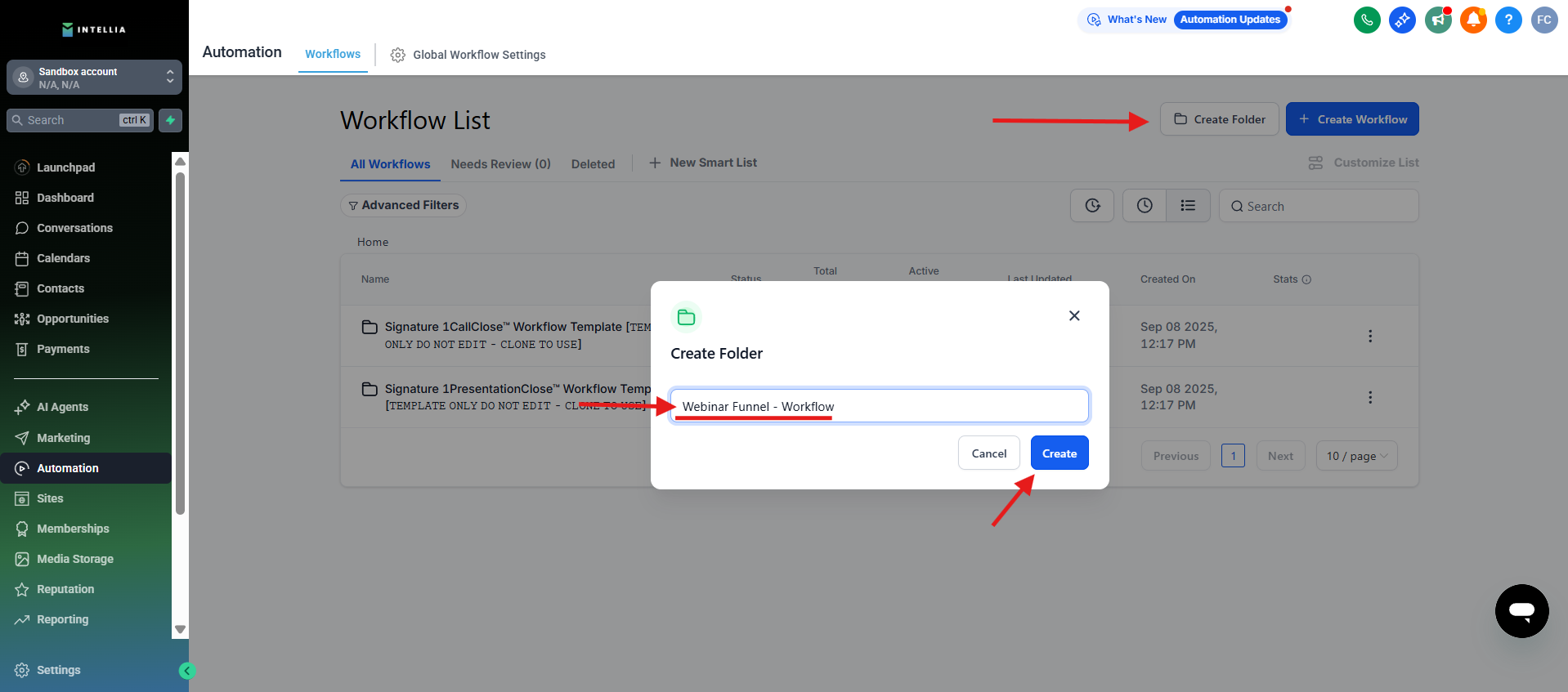This screenshot has height=692, width=1568.
Task: Open the 10 / page dropdown
Action: pyautogui.click(x=1356, y=456)
